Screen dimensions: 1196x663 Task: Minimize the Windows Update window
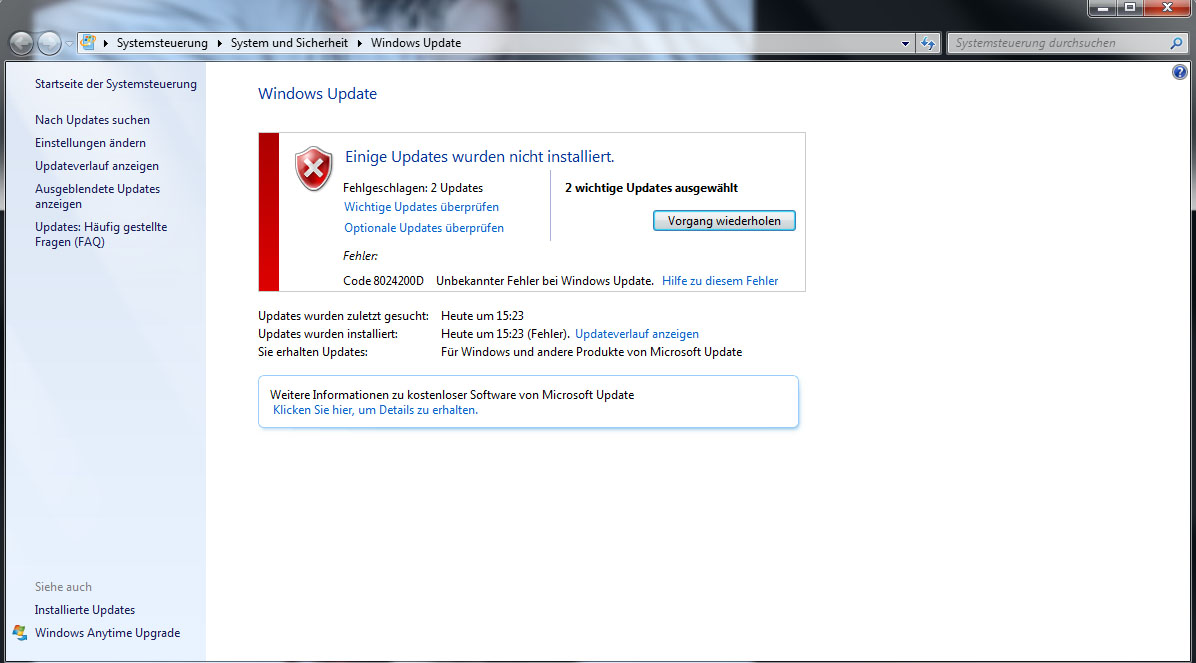(1102, 8)
